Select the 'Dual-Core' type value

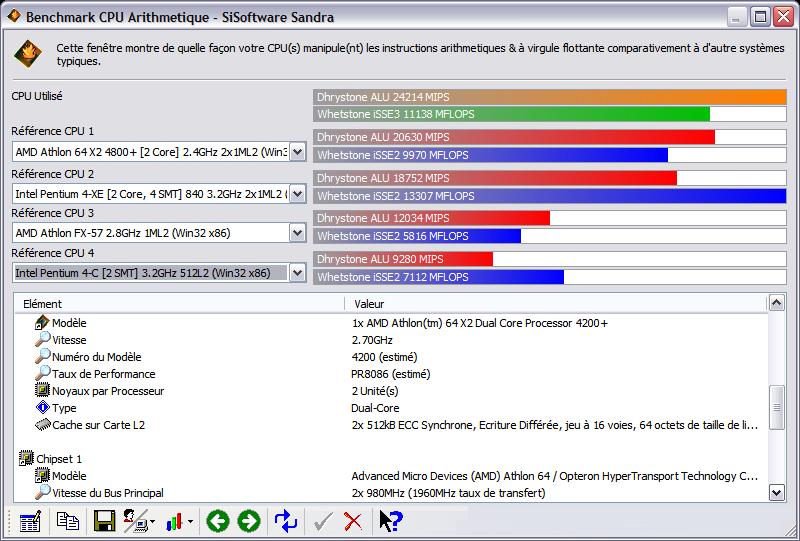[x=375, y=408]
